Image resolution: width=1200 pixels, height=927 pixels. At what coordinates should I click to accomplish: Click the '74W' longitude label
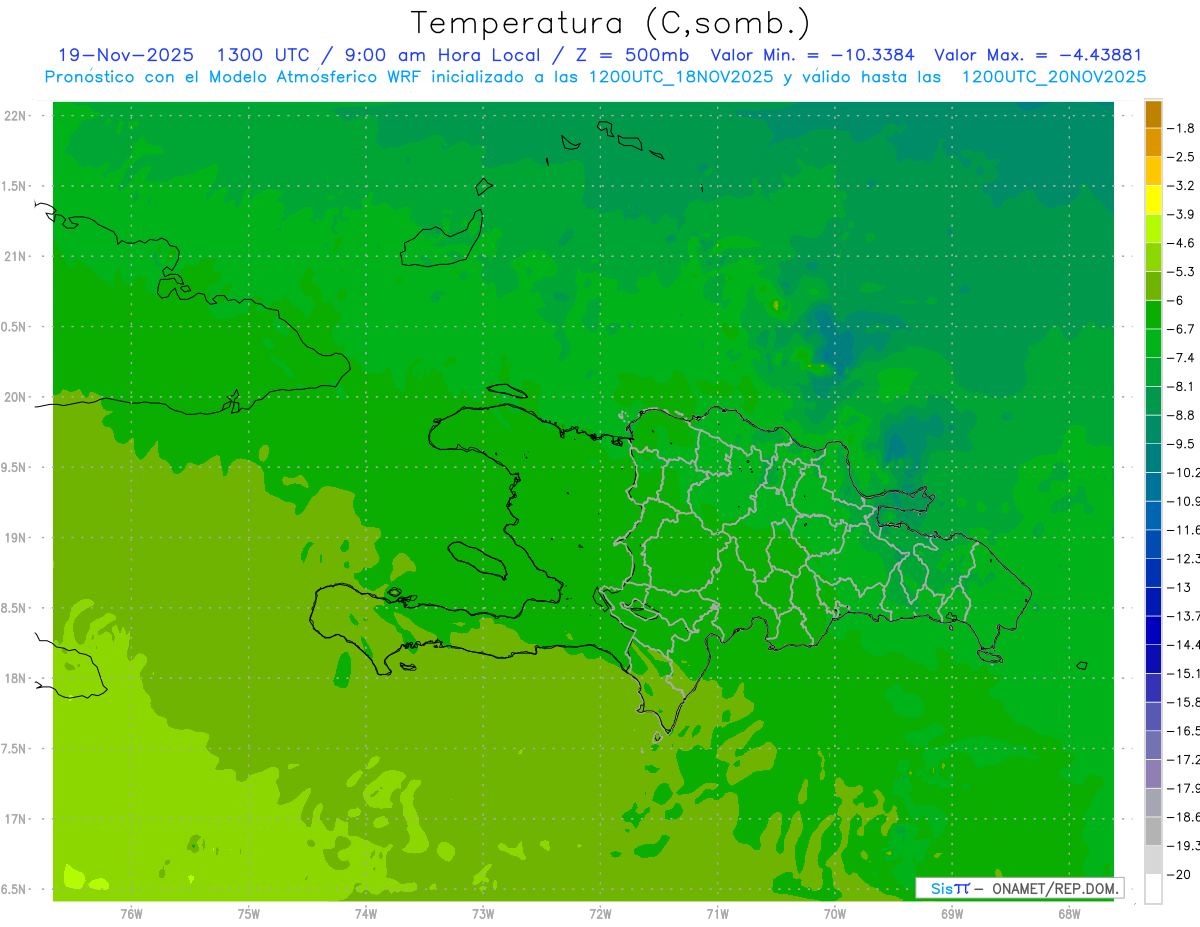(x=365, y=914)
